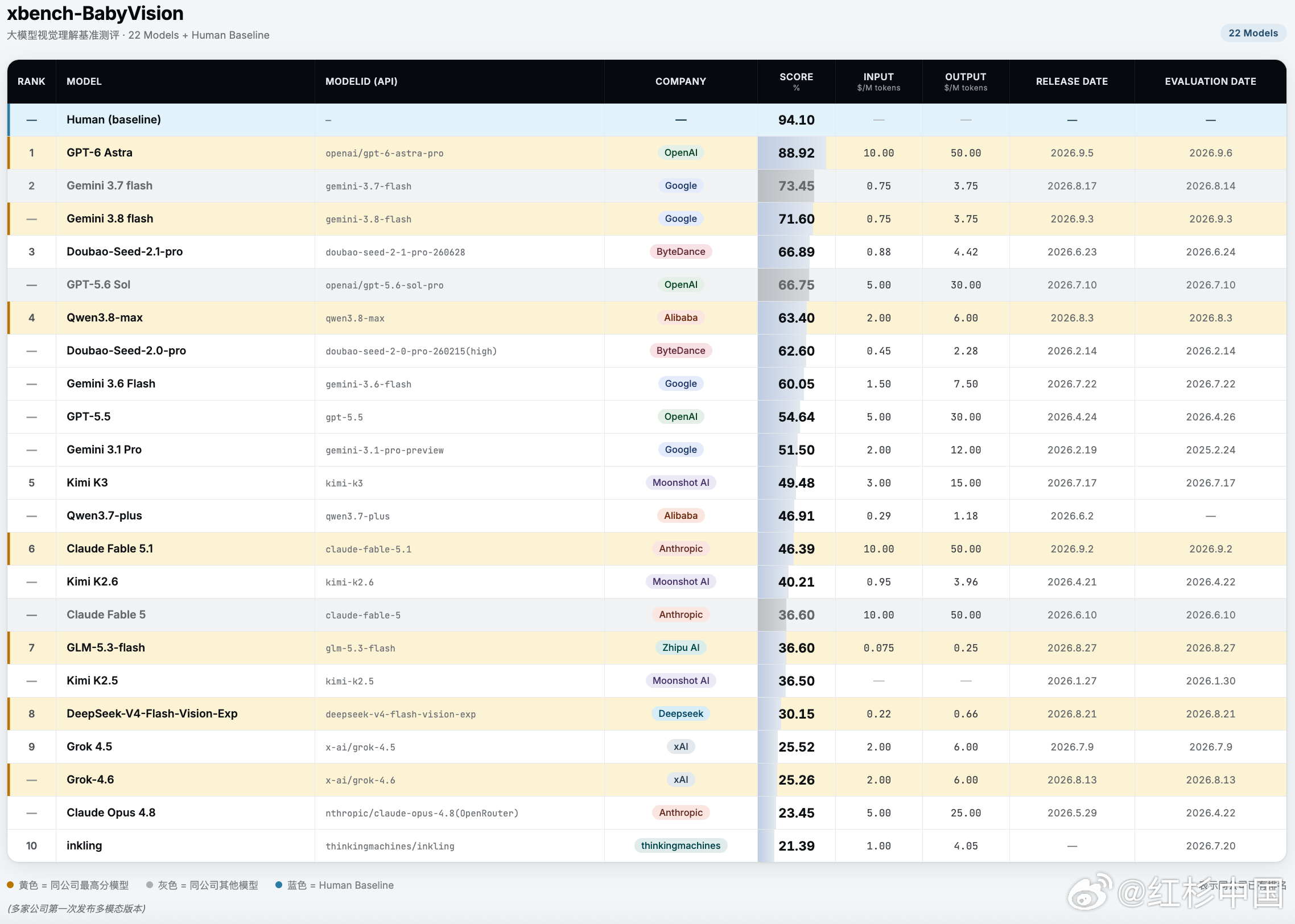The width and height of the screenshot is (1295, 924).
Task: Select the Kimi K2.5 model name
Action: click(92, 680)
